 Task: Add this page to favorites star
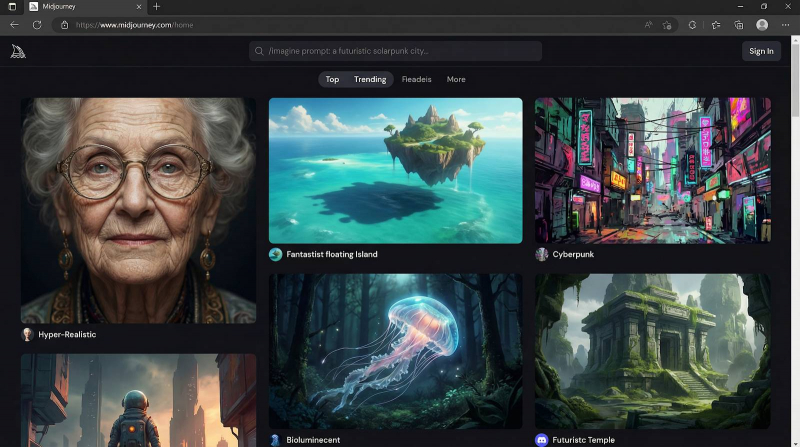[667, 25]
